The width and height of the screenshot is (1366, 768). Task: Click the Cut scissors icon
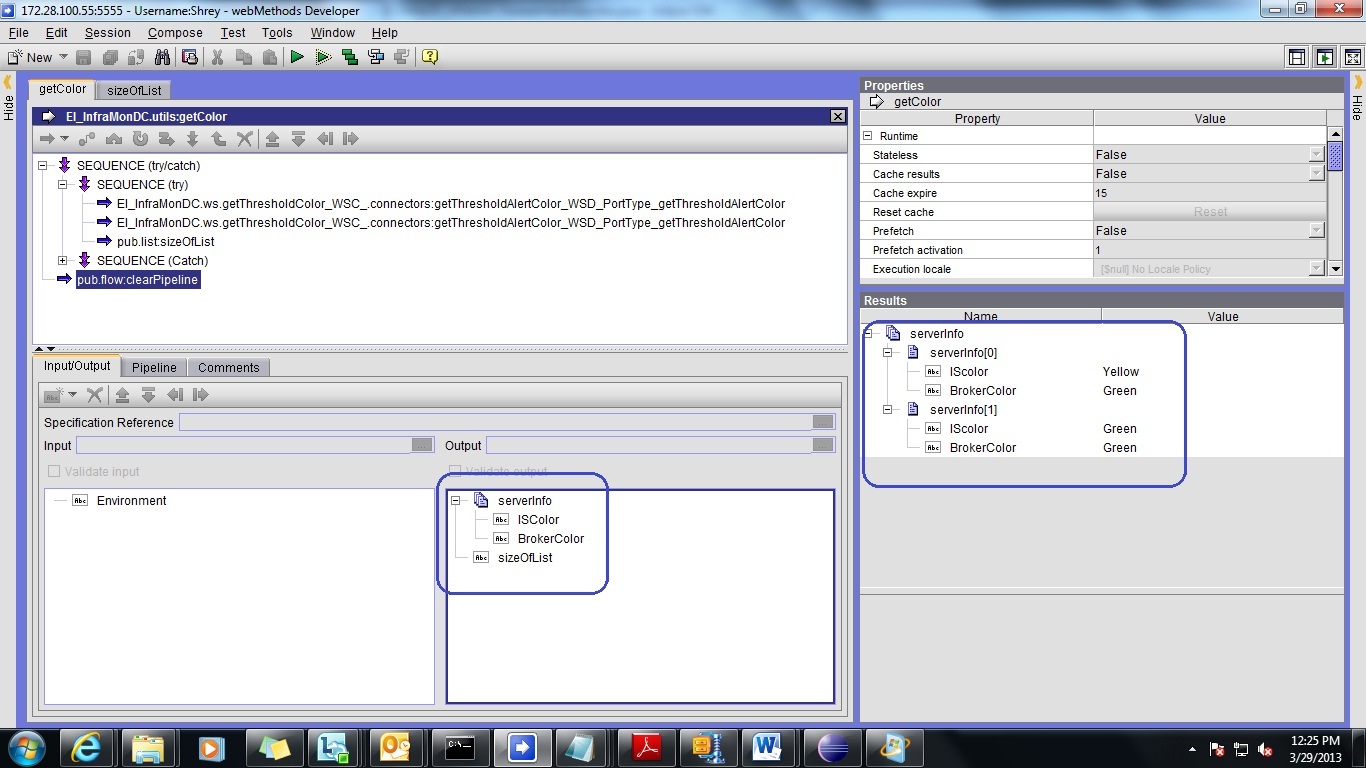(217, 57)
